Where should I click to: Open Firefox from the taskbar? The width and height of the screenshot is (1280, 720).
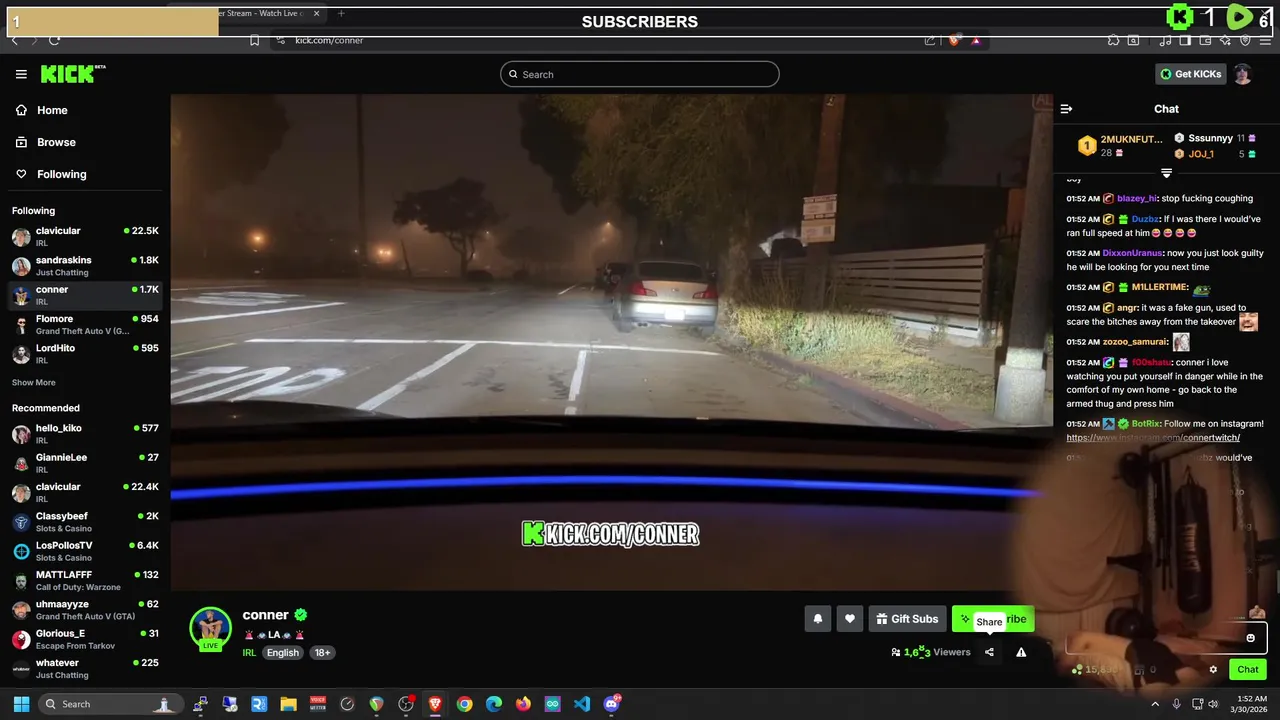(523, 704)
